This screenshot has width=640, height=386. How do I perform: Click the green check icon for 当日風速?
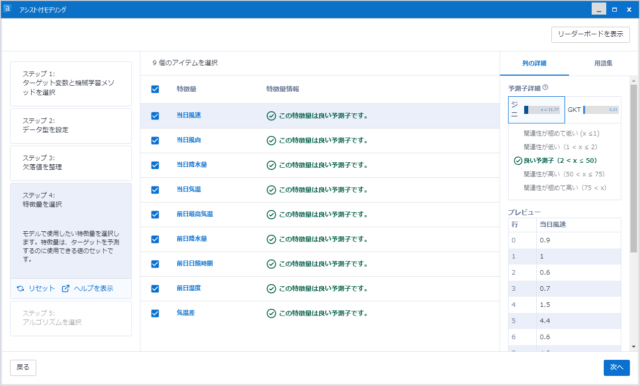271,116
